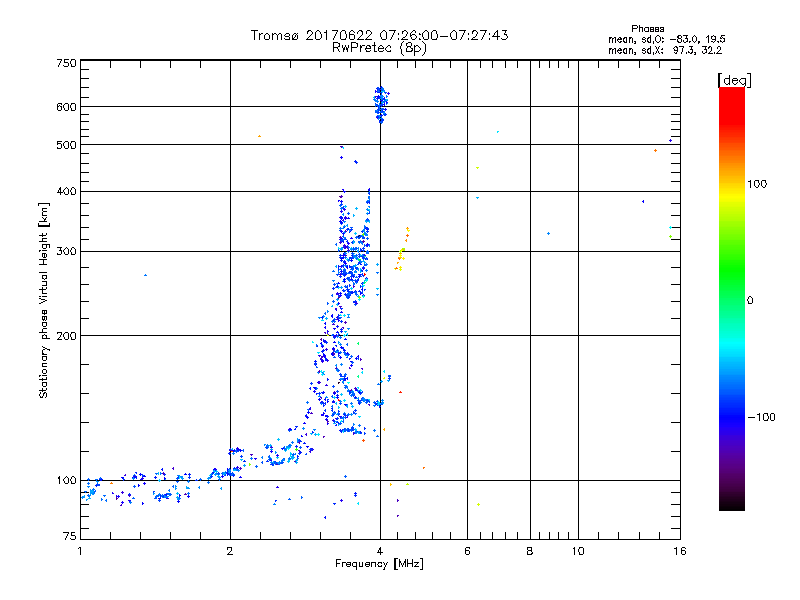Click the x-axis tick label '10'
The image size is (800, 600).
pos(578,551)
